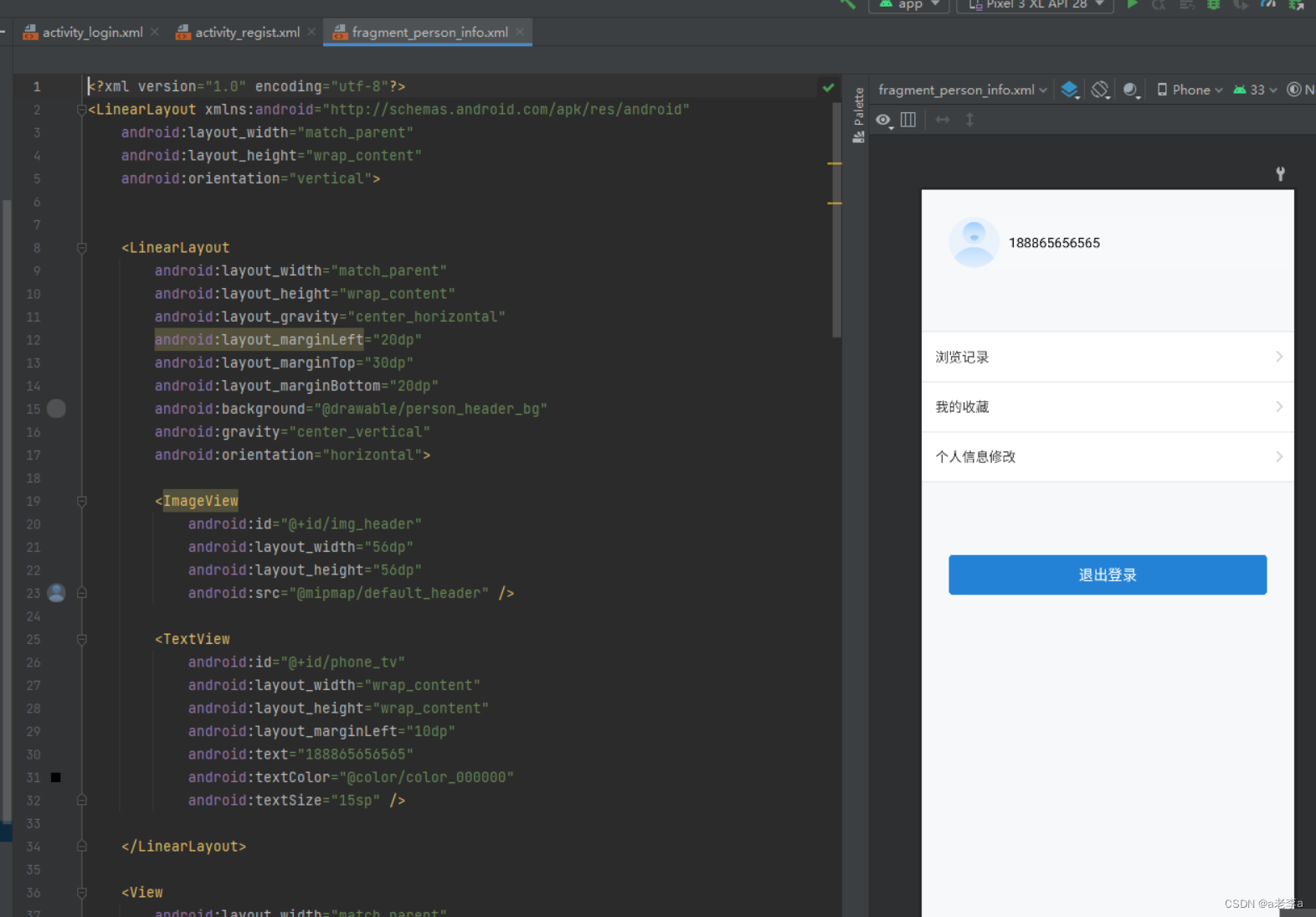Click the phone number 188865656565 in preview
The width and height of the screenshot is (1316, 917).
click(1054, 243)
